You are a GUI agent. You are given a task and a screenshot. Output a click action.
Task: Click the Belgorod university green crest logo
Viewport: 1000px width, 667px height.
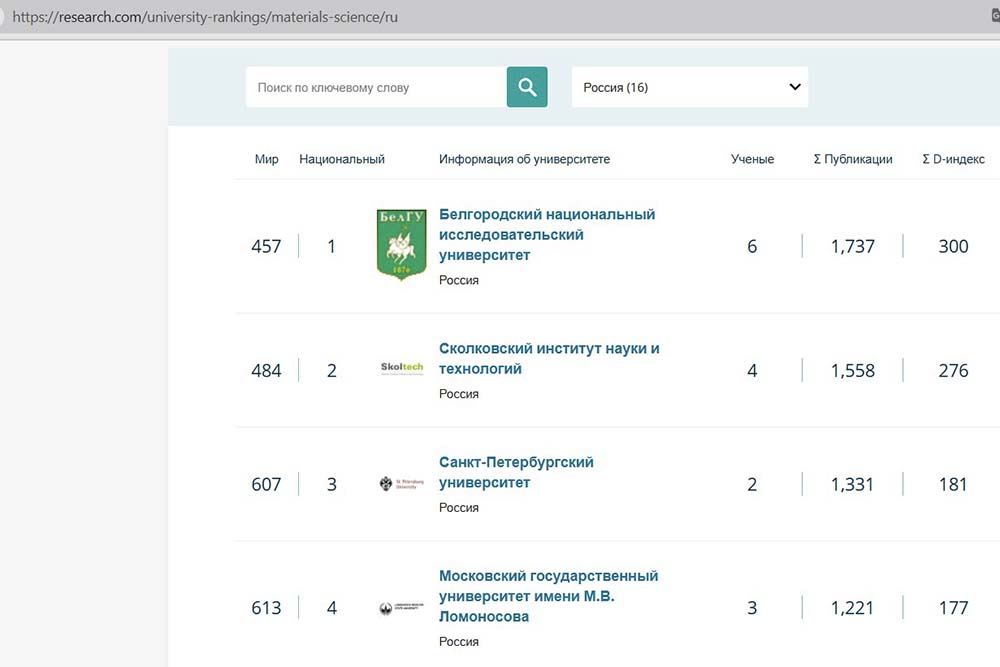pyautogui.click(x=401, y=245)
